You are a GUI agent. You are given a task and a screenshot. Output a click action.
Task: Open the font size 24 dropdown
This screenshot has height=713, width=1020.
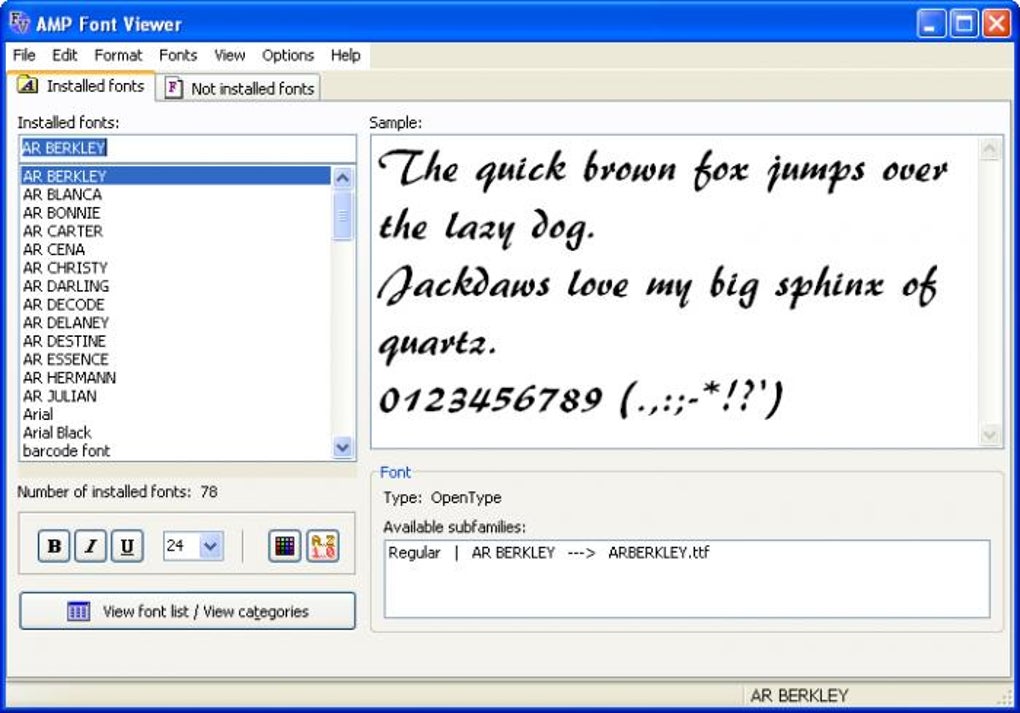211,546
